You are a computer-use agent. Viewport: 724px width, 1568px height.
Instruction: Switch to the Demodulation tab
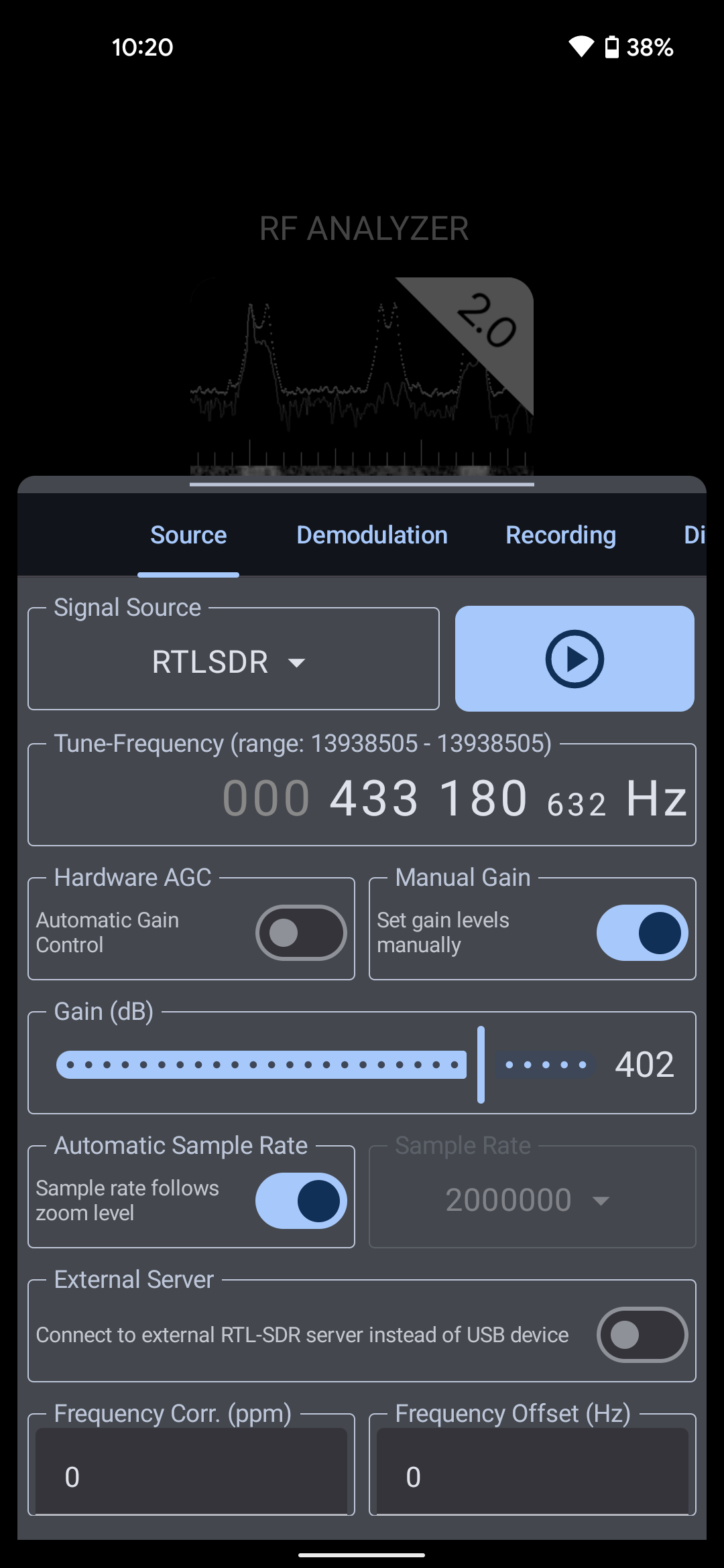(372, 535)
